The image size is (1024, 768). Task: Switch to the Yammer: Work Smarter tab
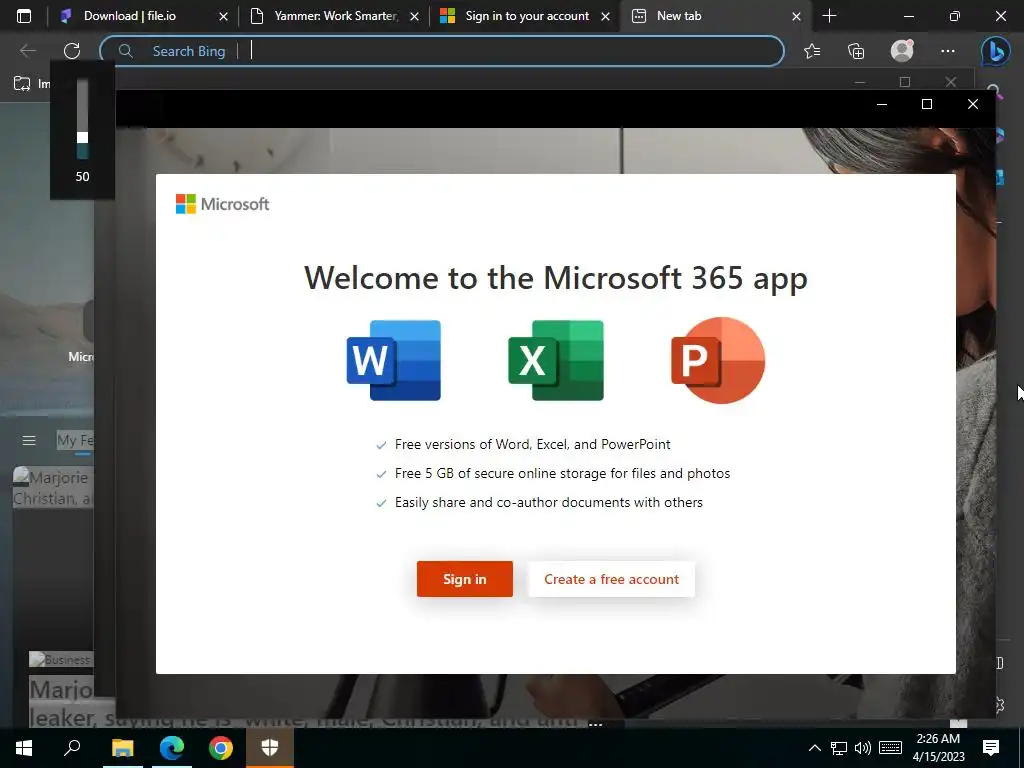[x=336, y=16]
